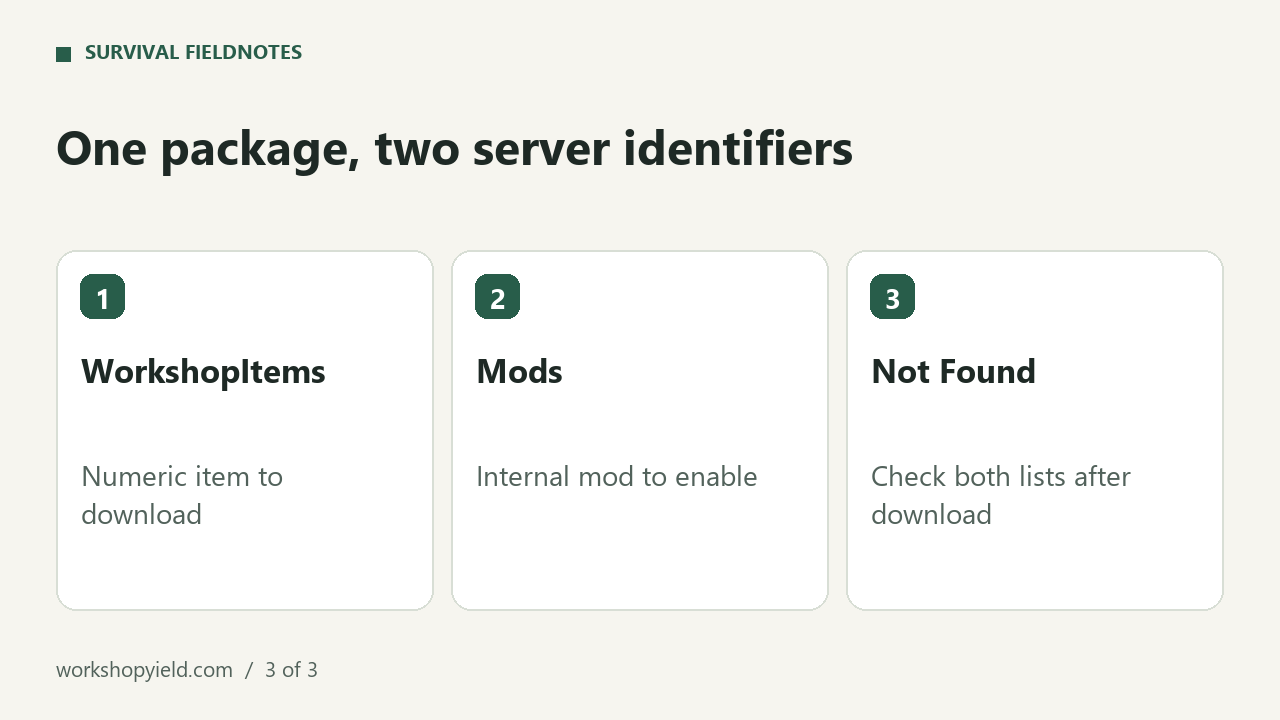Select the "Mods" card heading
The width and height of the screenshot is (1280, 720).
pyautogui.click(x=519, y=372)
